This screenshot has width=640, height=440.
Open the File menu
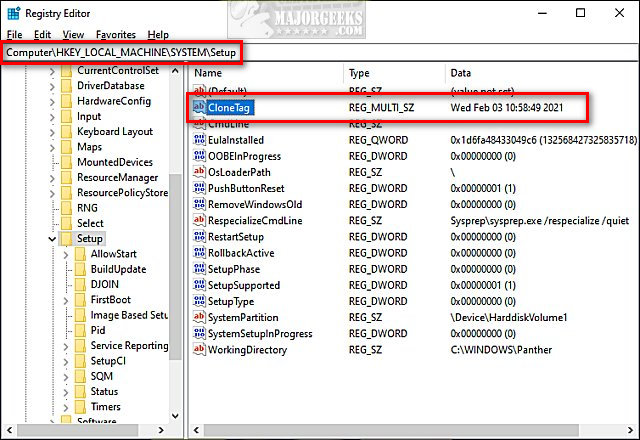point(14,35)
